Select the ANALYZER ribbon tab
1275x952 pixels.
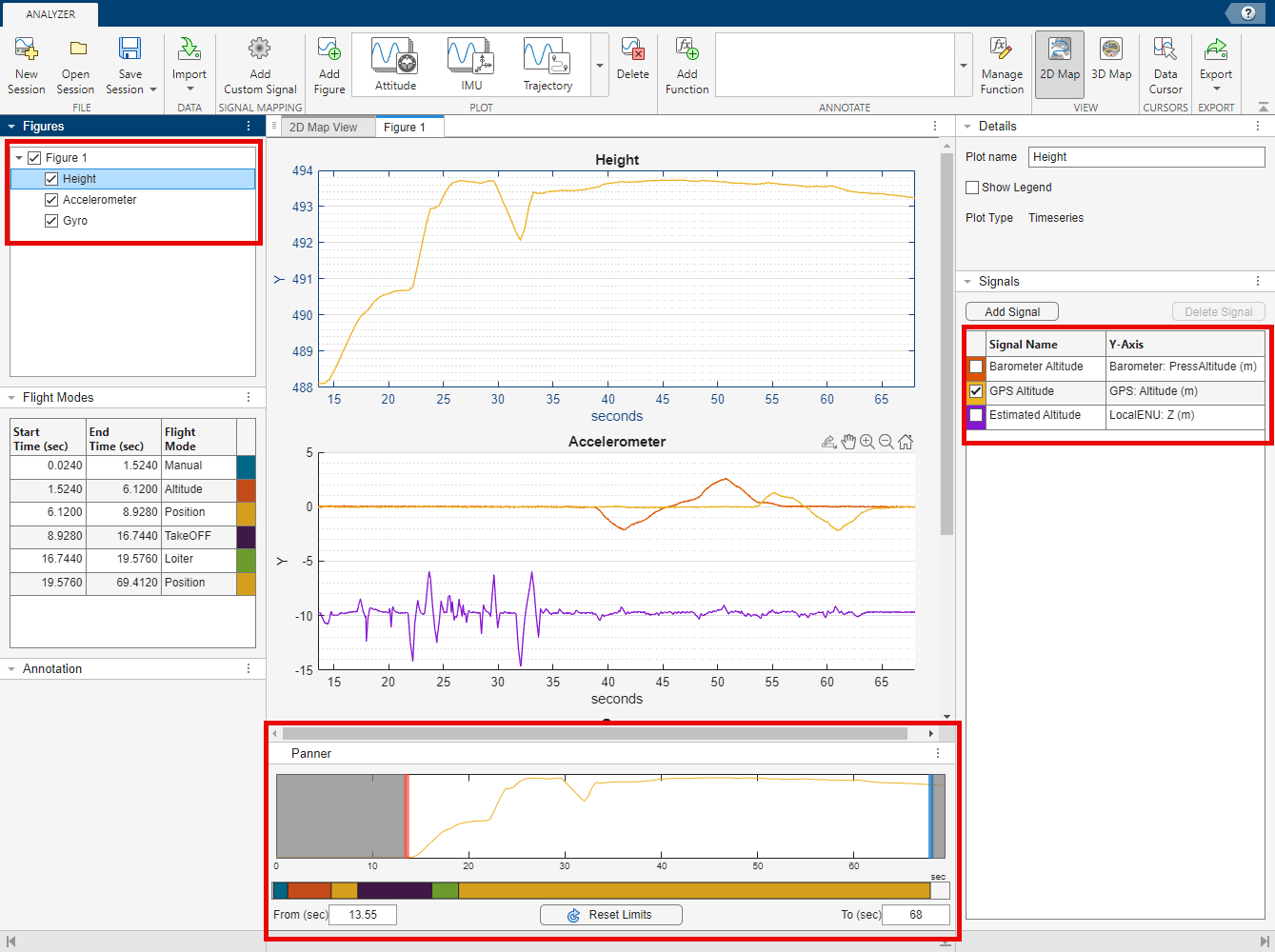click(x=50, y=14)
